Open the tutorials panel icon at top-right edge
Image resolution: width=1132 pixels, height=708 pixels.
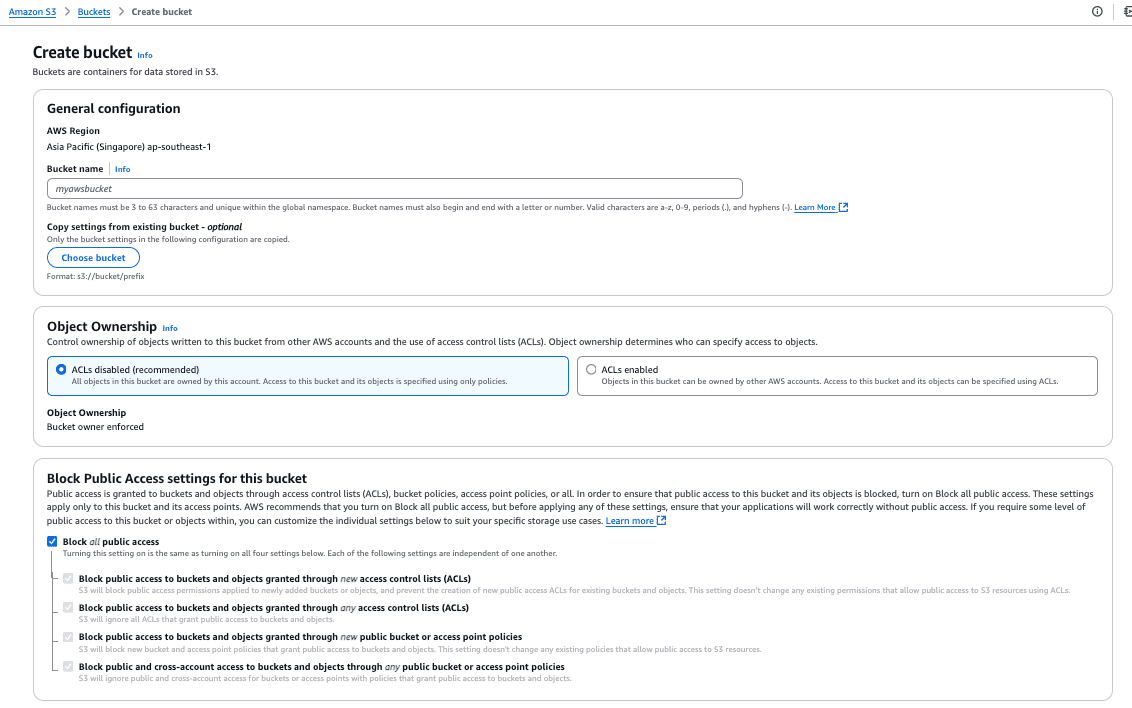coord(1127,12)
